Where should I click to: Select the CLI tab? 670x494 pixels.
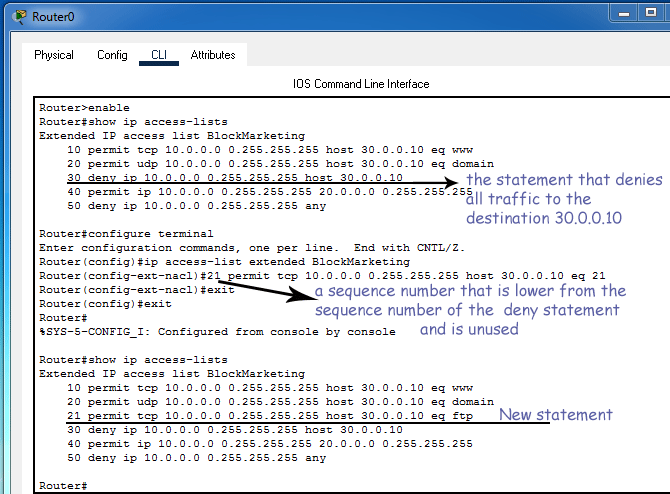point(159,55)
